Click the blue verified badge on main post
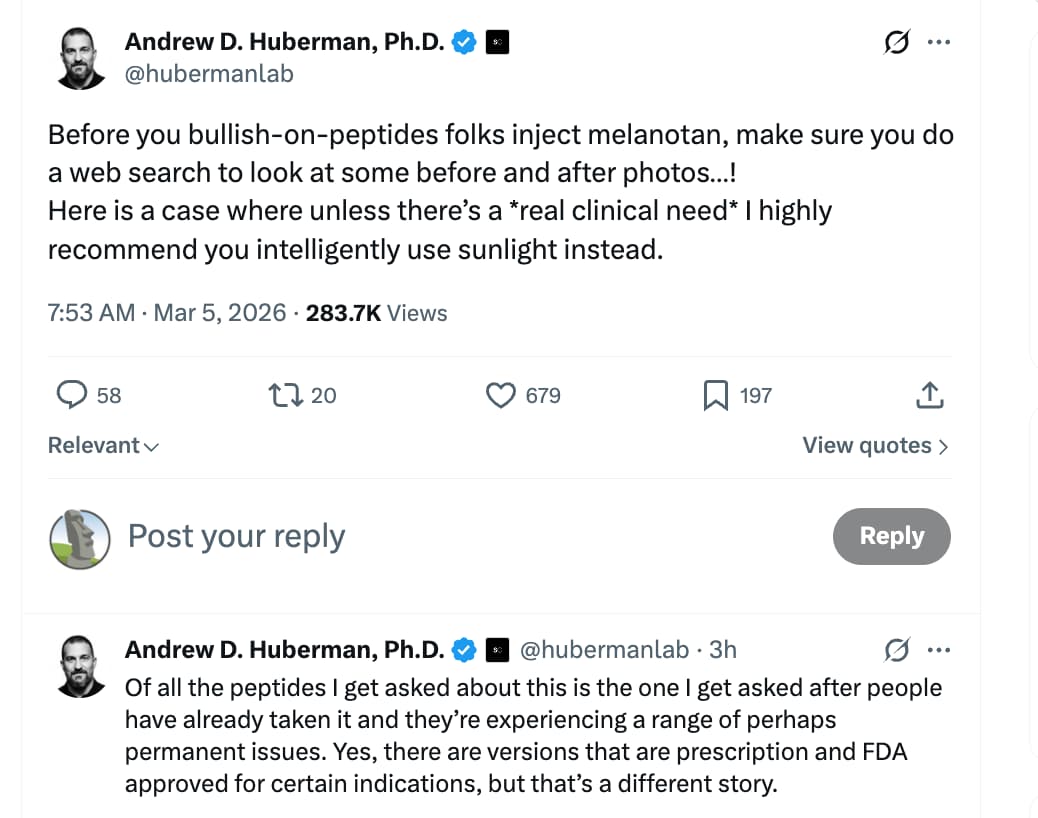This screenshot has height=818, width=1038. pos(464,42)
